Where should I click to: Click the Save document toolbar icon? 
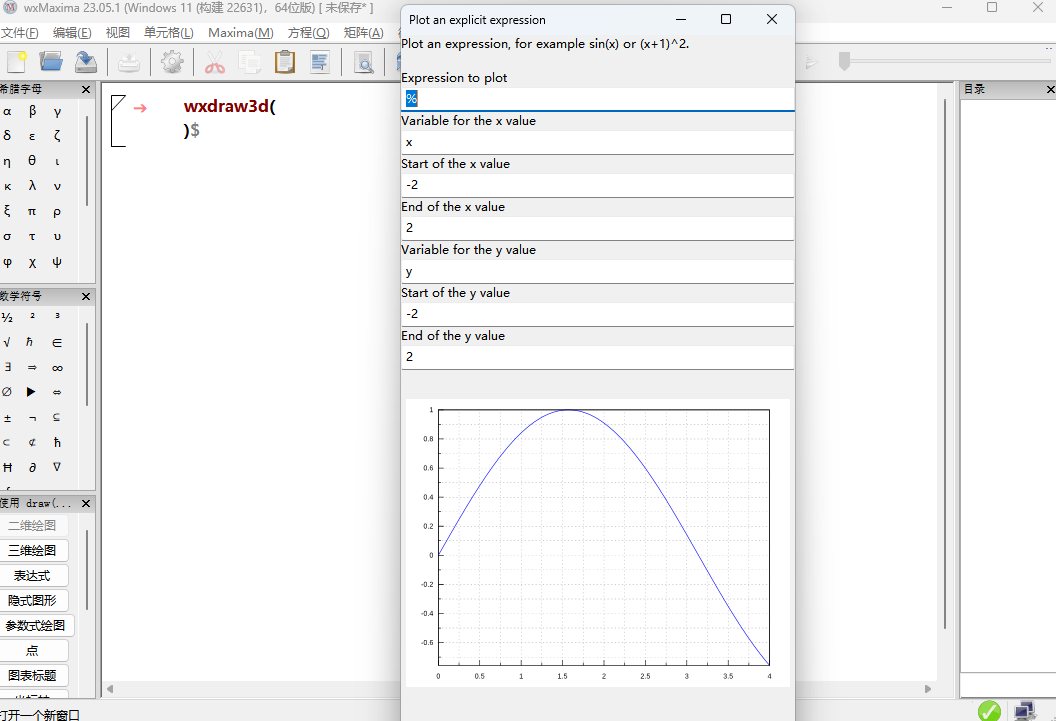[86, 62]
